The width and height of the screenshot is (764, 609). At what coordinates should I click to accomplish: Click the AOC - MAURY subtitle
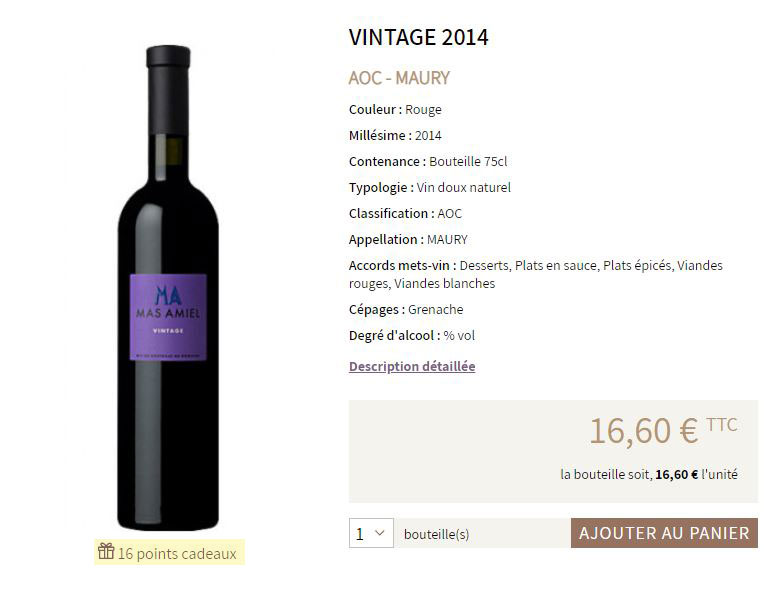pos(399,78)
